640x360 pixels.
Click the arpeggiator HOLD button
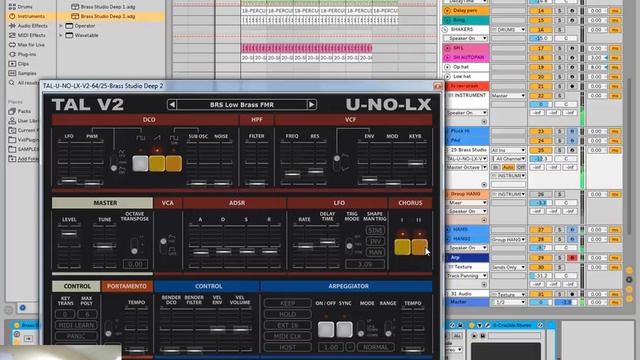287,314
